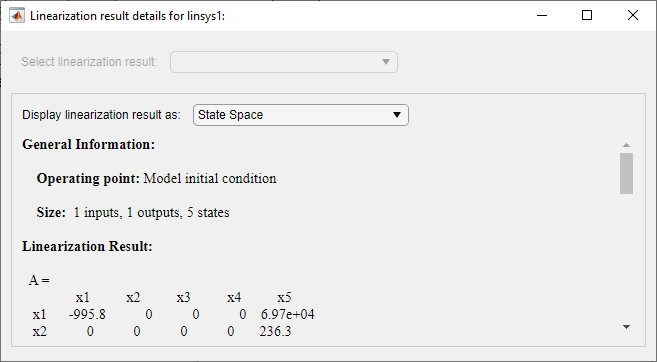Click the 236.3 value in row x2
The image size is (657, 362).
(275, 331)
